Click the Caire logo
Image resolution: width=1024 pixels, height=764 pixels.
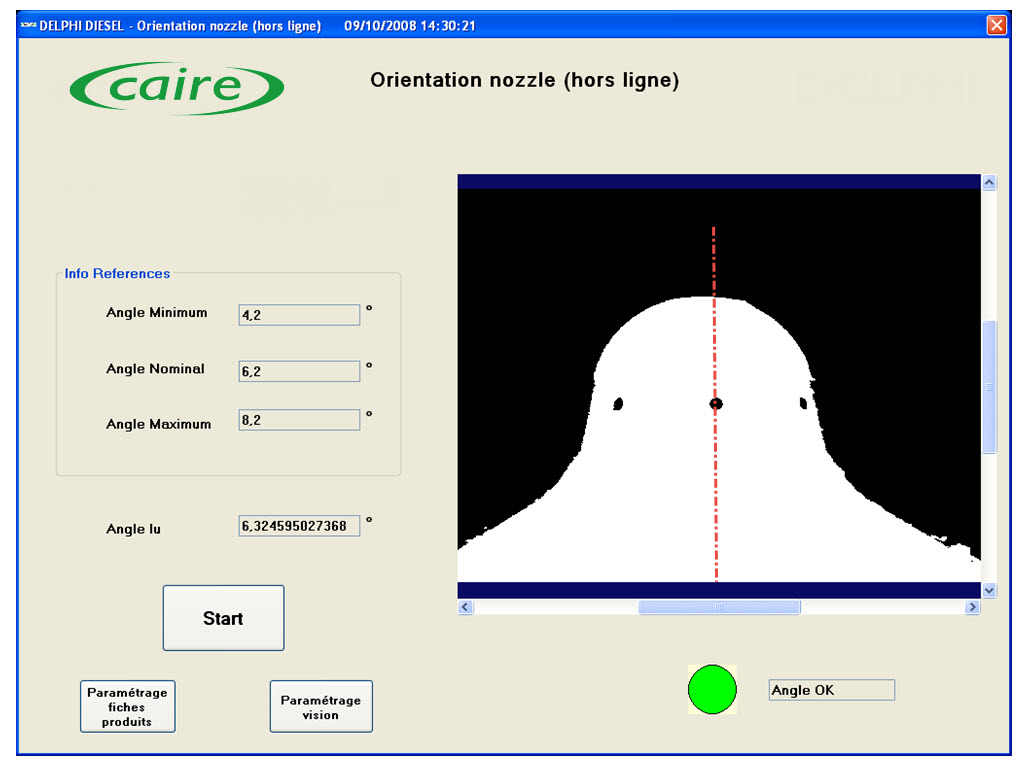177,88
